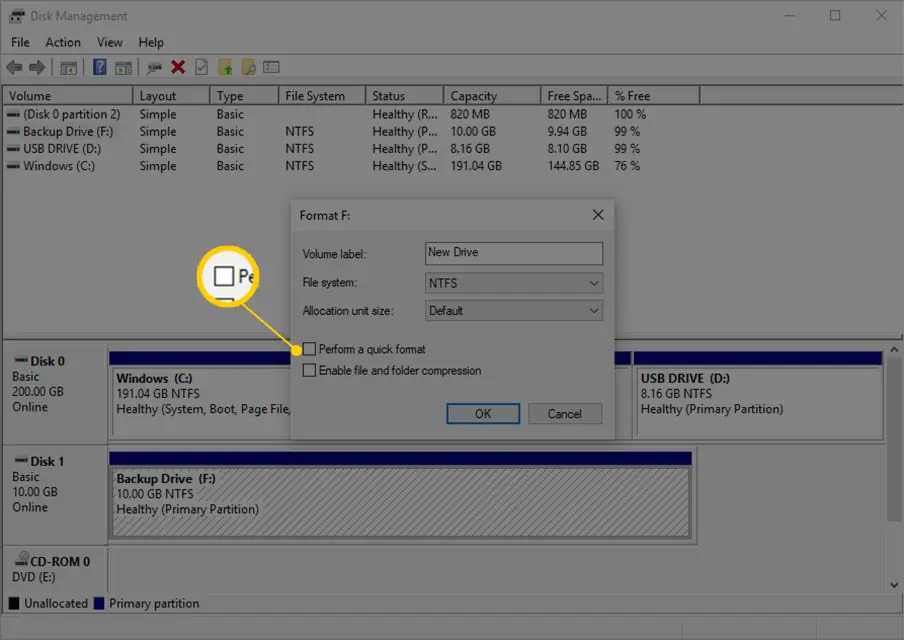Viewport: 904px width, 640px height.
Task: Click the red Delete Volume icon
Action: (x=178, y=67)
